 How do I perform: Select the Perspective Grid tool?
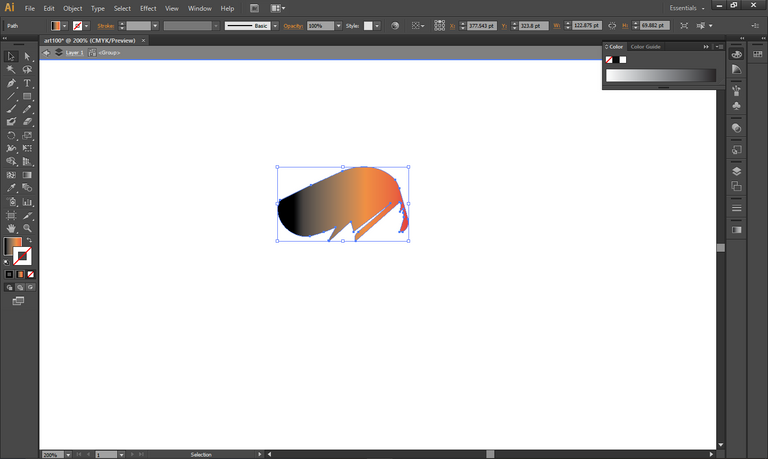(x=27, y=161)
